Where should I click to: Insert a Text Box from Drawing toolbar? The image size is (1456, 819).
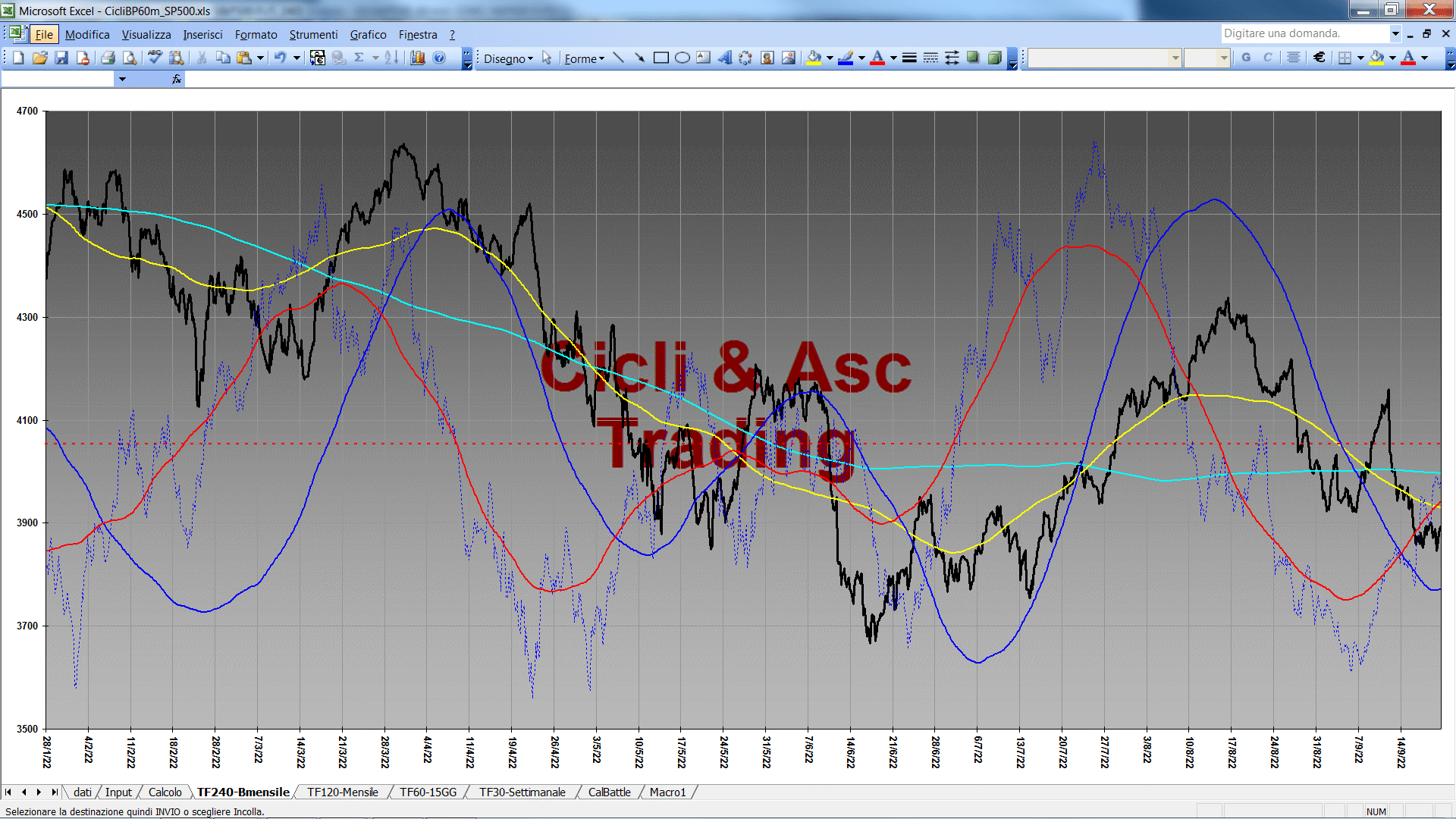(704, 58)
